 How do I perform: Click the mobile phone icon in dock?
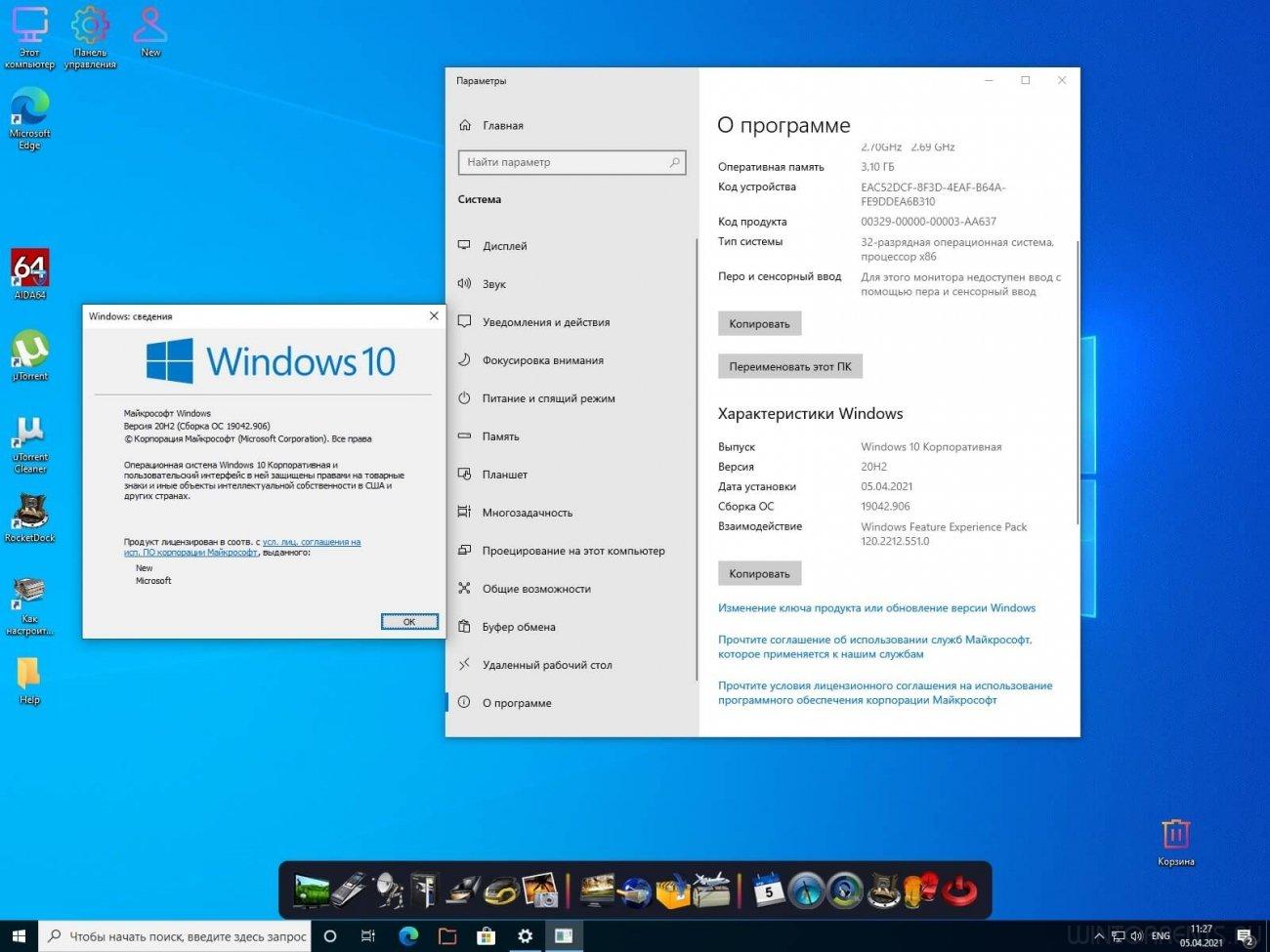(349, 890)
